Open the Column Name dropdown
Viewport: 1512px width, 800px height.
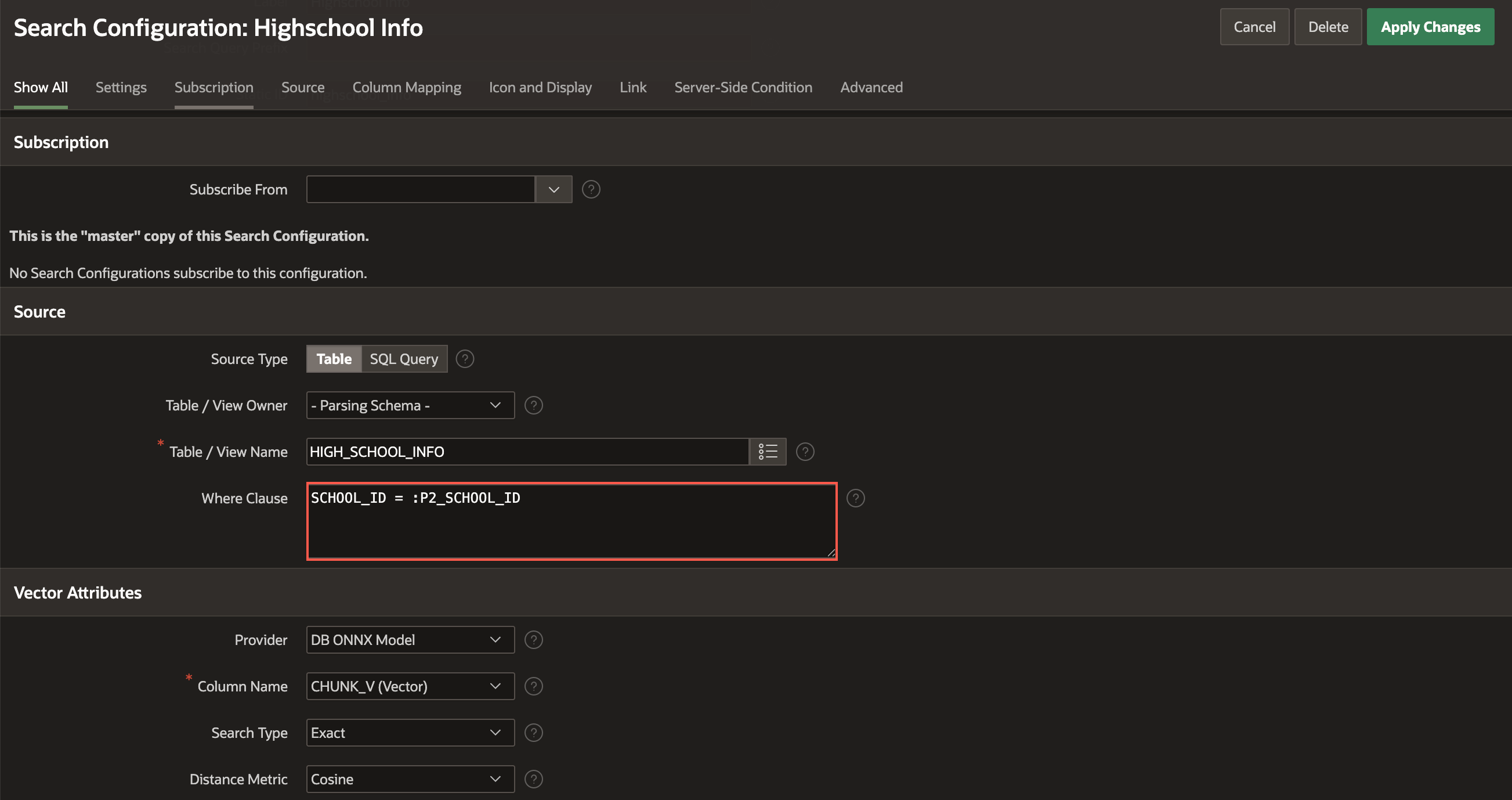410,686
